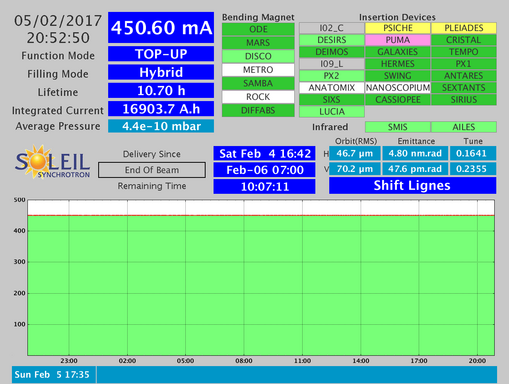Select the PUMA pink beamline status box

coord(398,40)
